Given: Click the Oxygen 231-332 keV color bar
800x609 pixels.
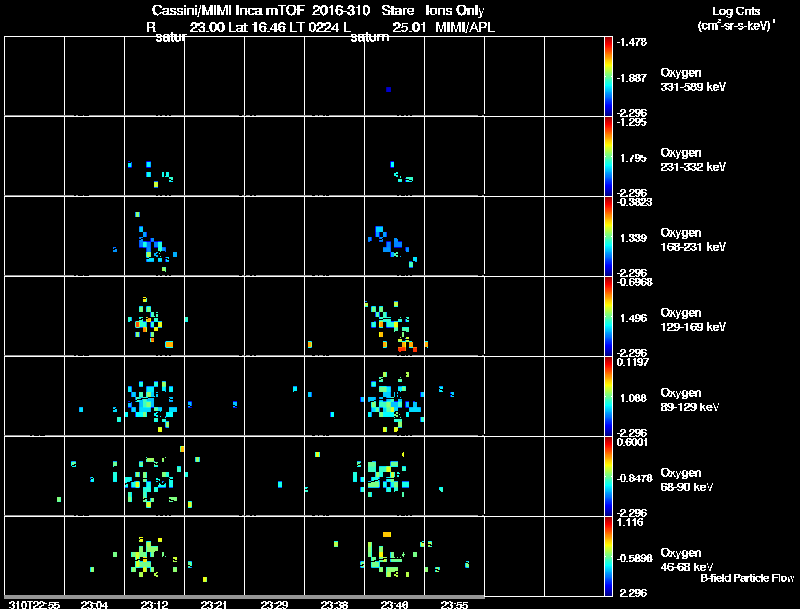Looking at the screenshot, I should [608, 157].
